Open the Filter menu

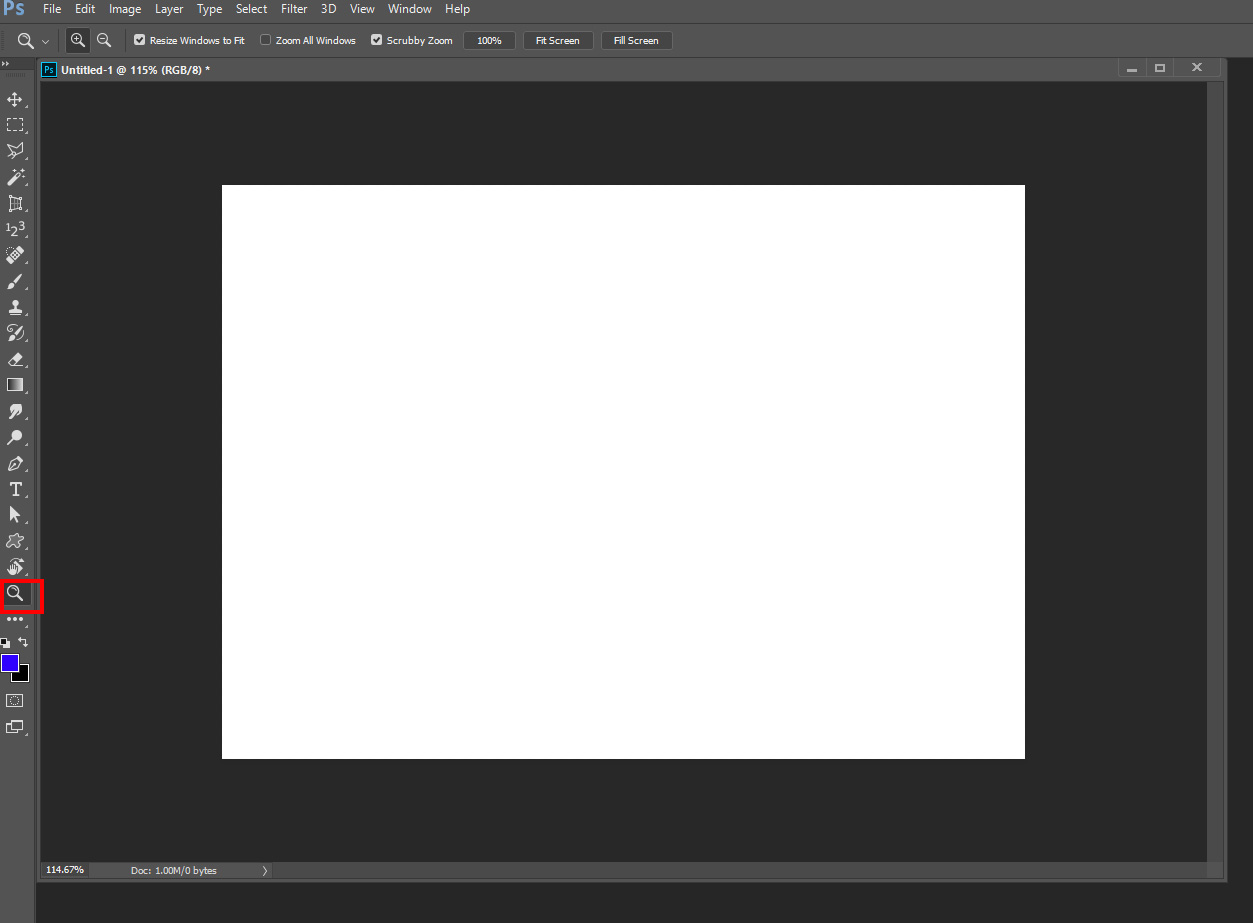coord(293,9)
